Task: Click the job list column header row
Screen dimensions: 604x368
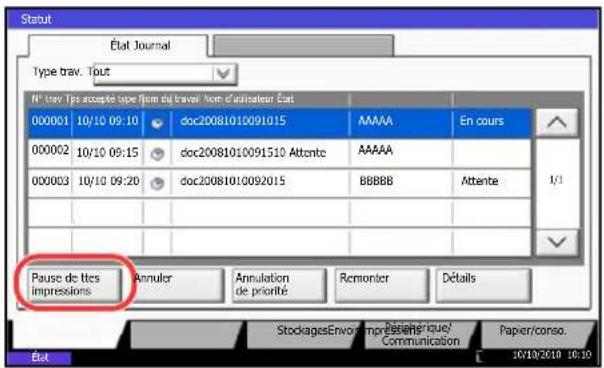Action: 280,99
